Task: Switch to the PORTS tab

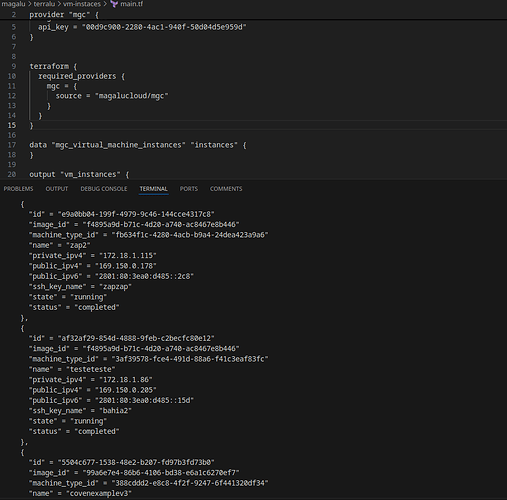Action: pyautogui.click(x=189, y=189)
